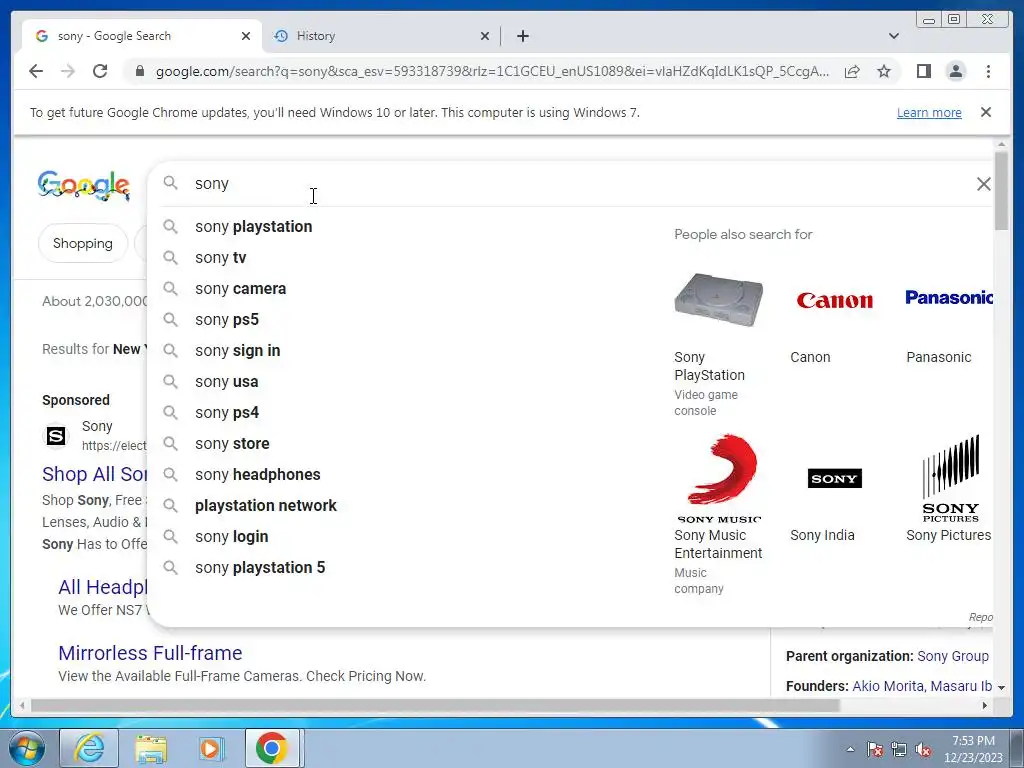1024x768 pixels.
Task: Click the browser forward arrow
Action: point(68,71)
